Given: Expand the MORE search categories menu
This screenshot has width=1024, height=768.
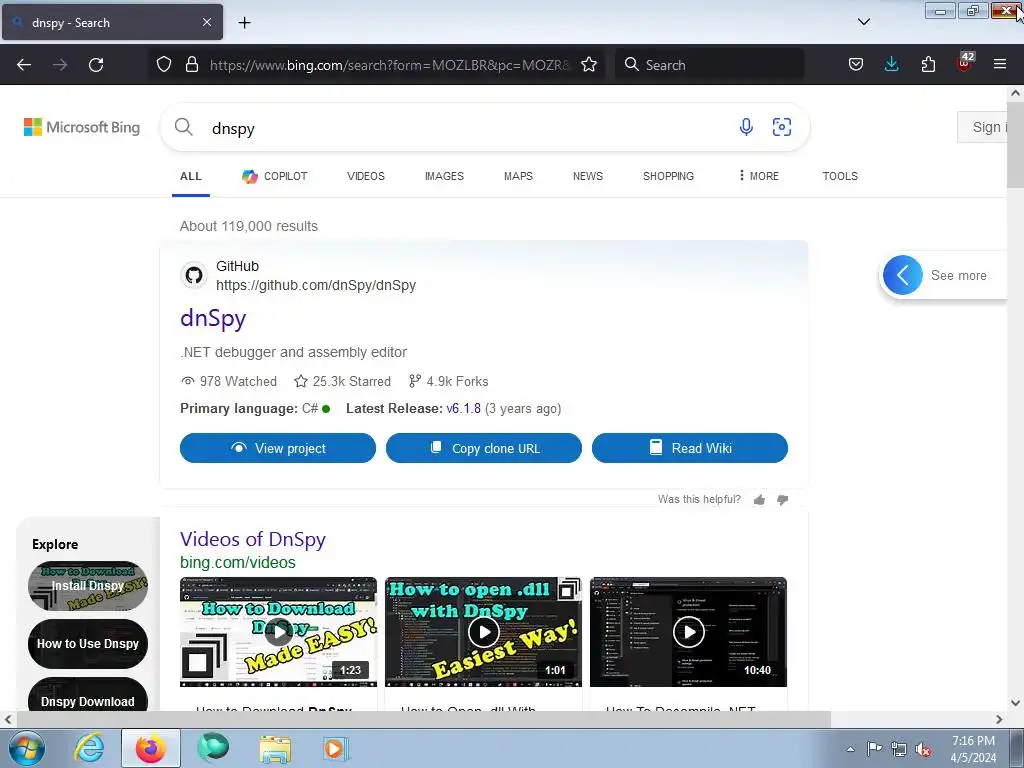Looking at the screenshot, I should (758, 176).
